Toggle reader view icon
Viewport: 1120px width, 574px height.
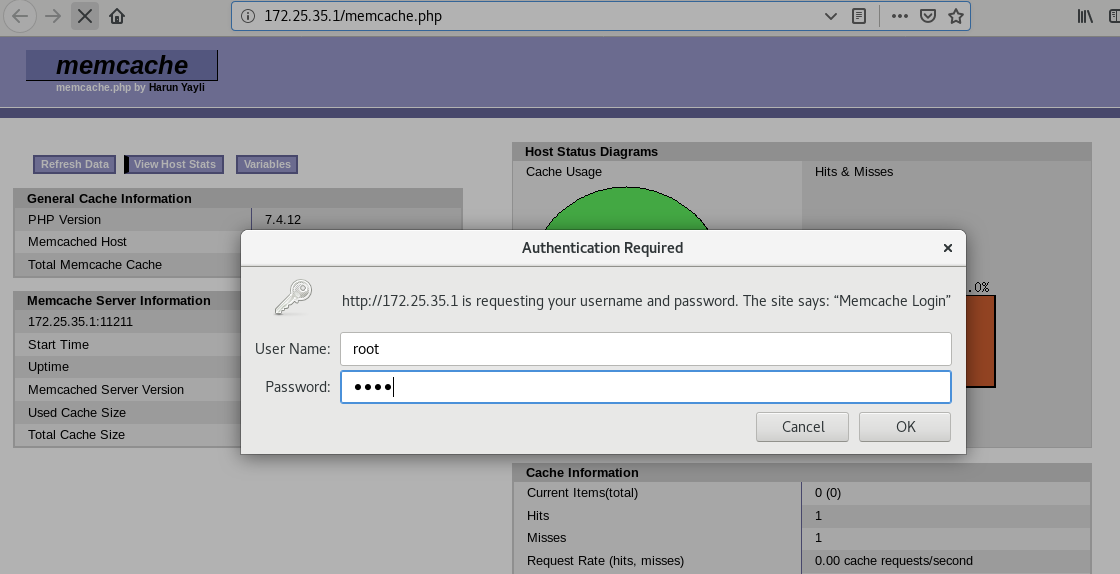(x=859, y=16)
